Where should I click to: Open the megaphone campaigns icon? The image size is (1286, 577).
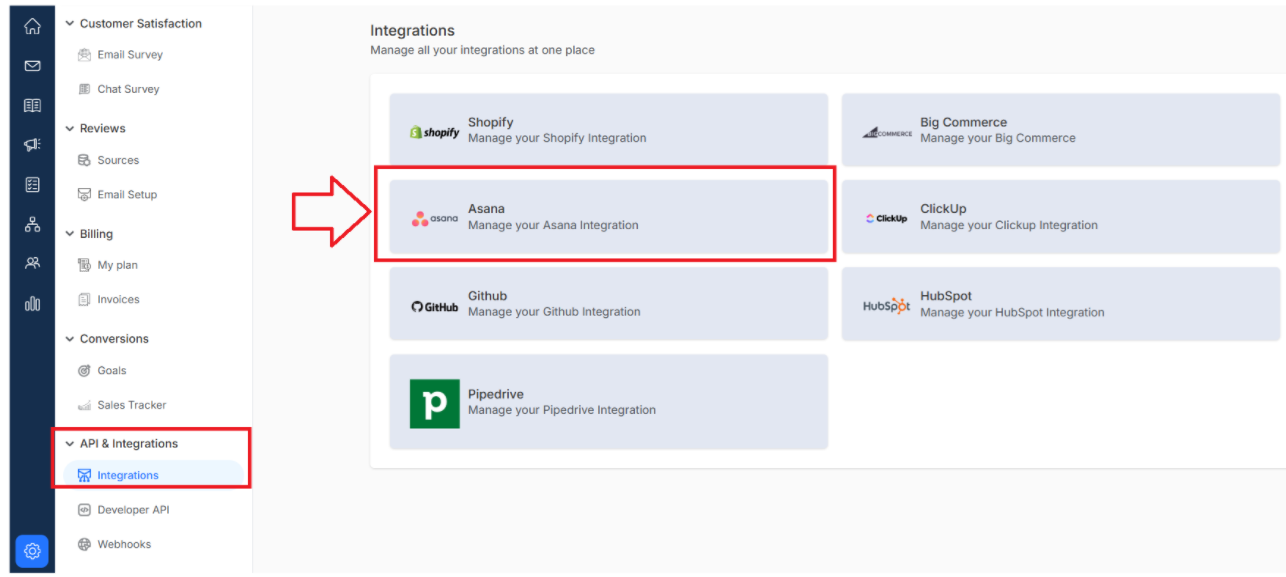32,145
